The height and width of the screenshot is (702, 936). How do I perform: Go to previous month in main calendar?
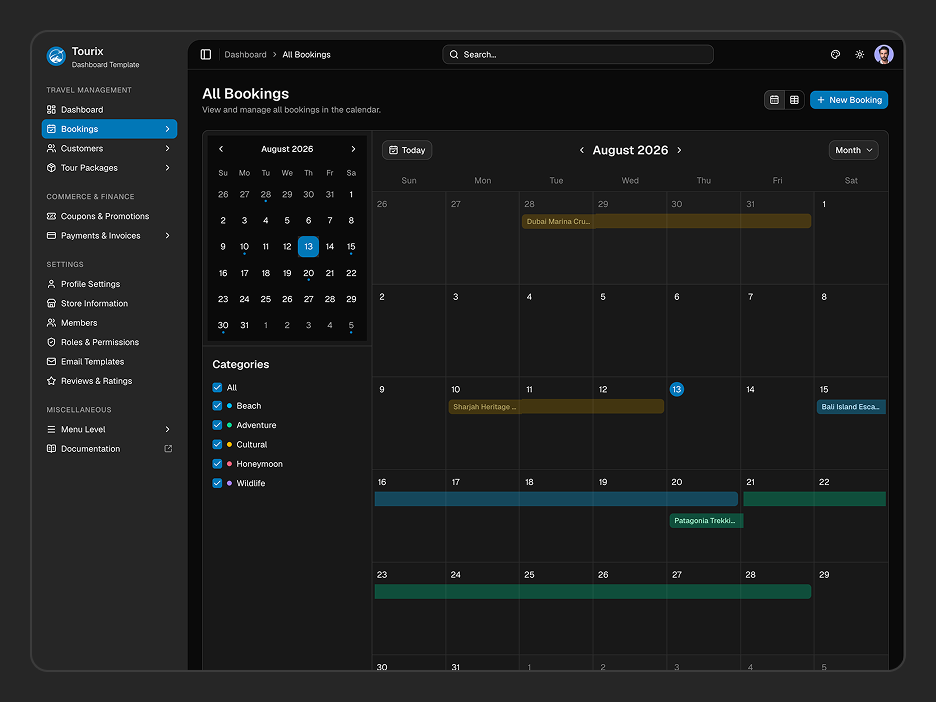(x=581, y=150)
